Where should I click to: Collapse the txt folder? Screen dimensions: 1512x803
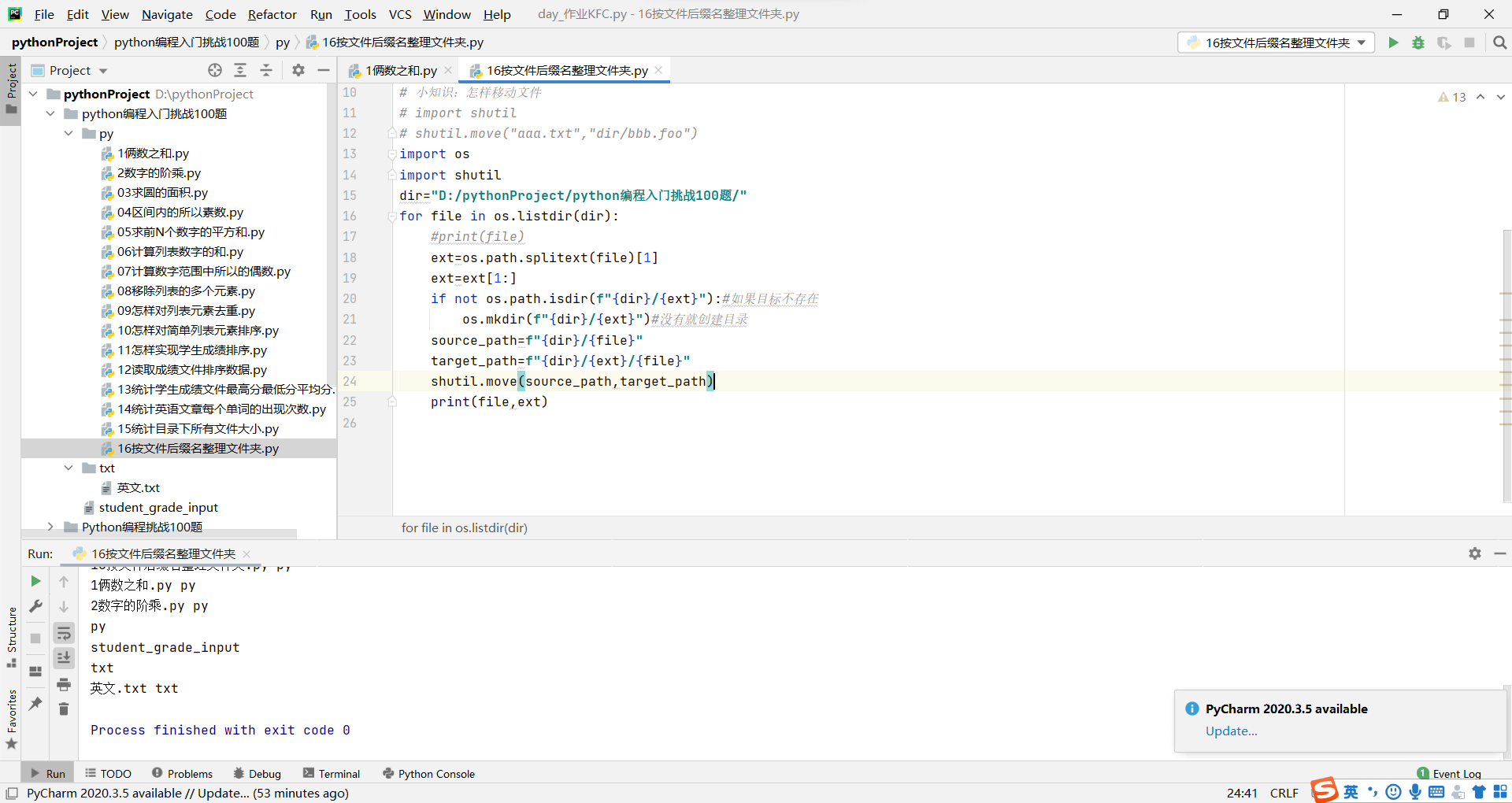[69, 468]
